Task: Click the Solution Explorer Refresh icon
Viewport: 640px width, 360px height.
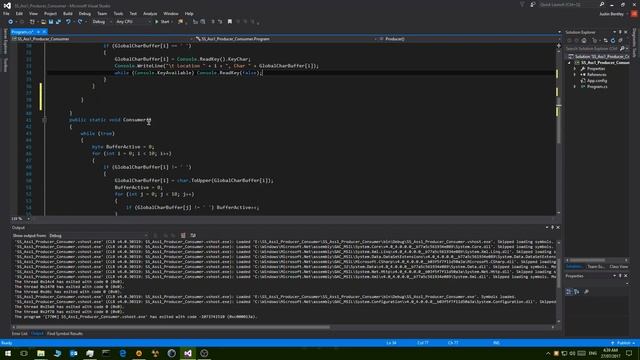Action: pos(613,40)
